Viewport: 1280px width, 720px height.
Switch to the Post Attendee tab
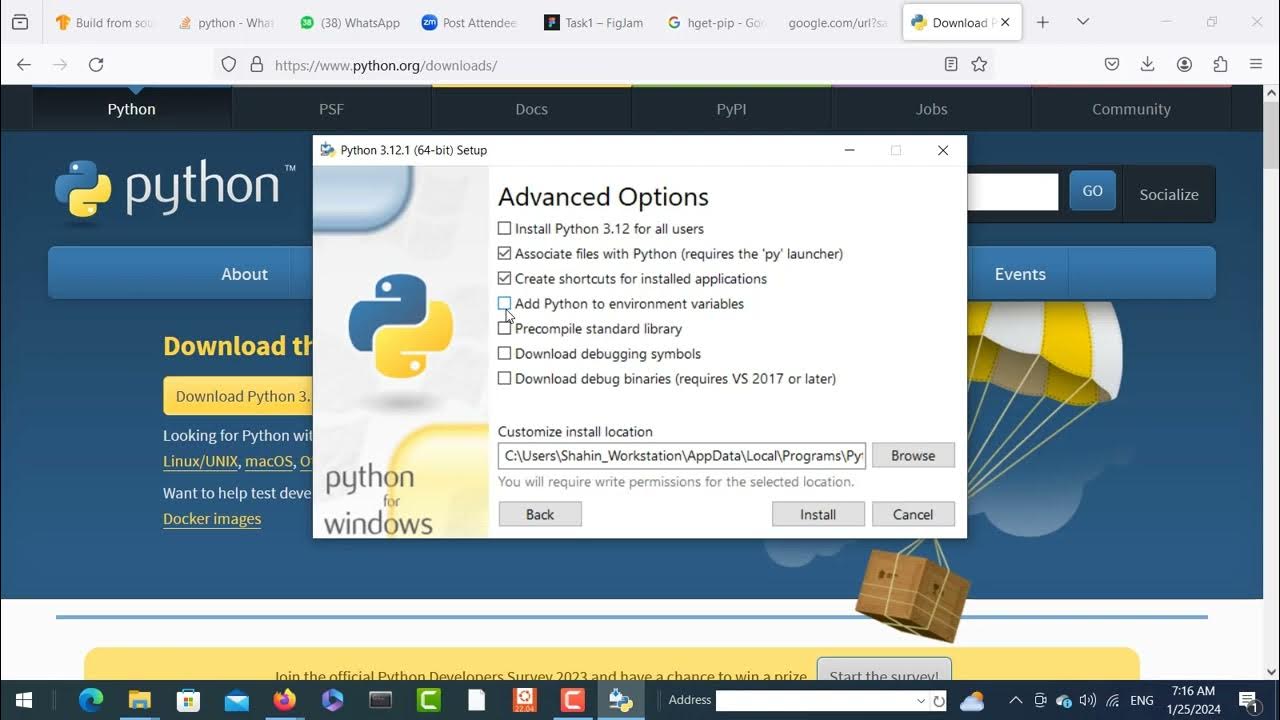tap(470, 22)
